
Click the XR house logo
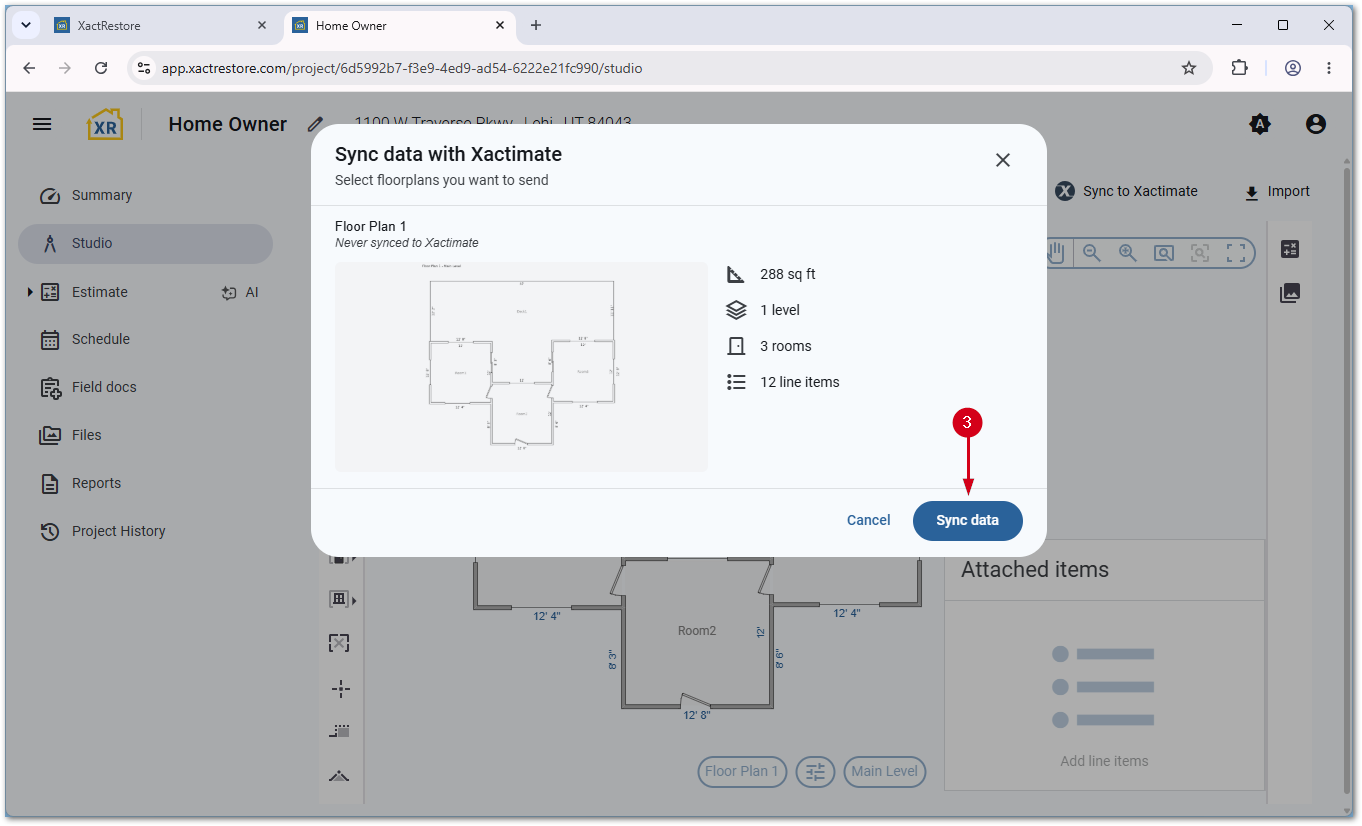105,124
